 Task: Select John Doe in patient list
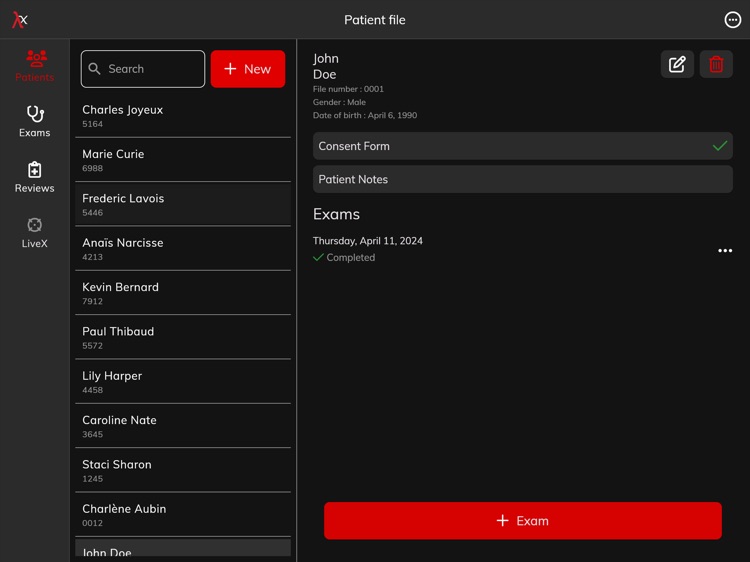tap(183, 547)
